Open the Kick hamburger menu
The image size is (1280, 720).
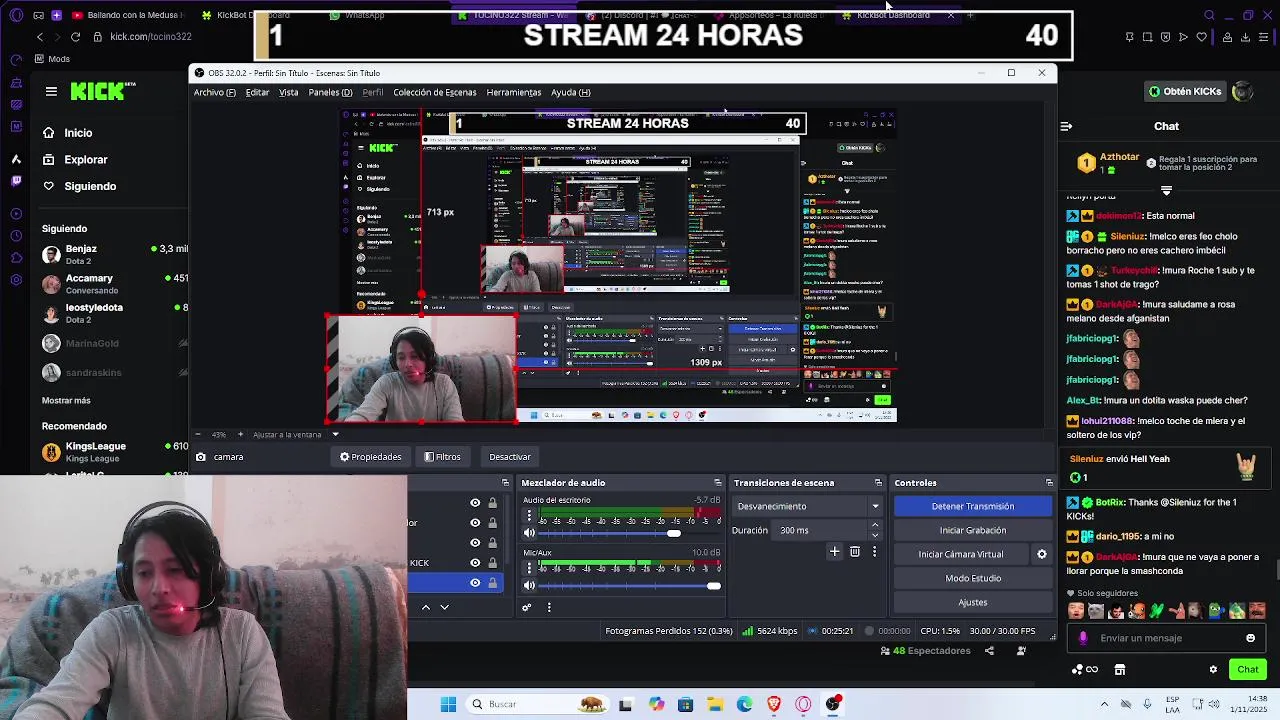[51, 91]
